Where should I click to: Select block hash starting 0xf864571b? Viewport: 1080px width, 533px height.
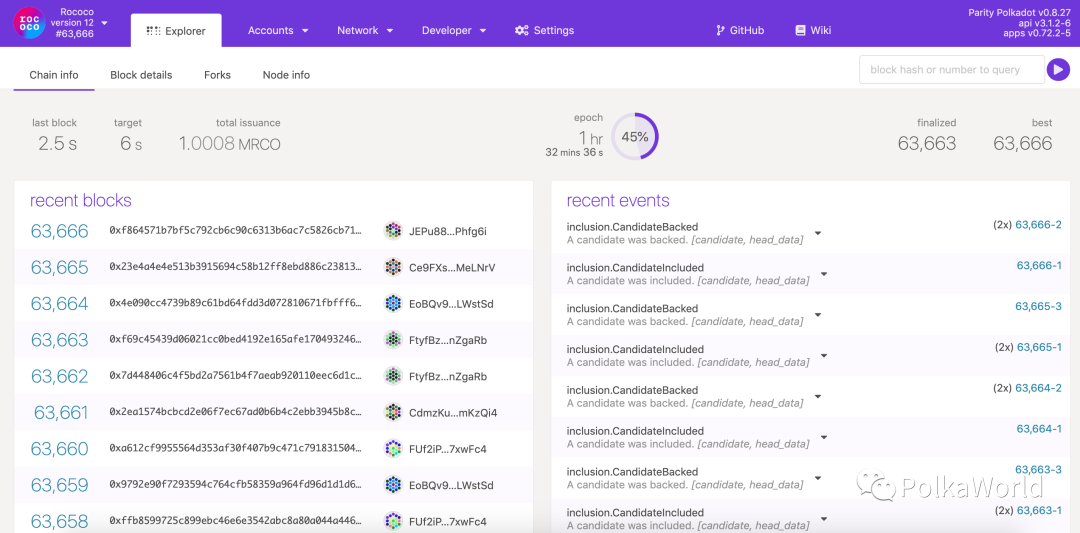[235, 231]
